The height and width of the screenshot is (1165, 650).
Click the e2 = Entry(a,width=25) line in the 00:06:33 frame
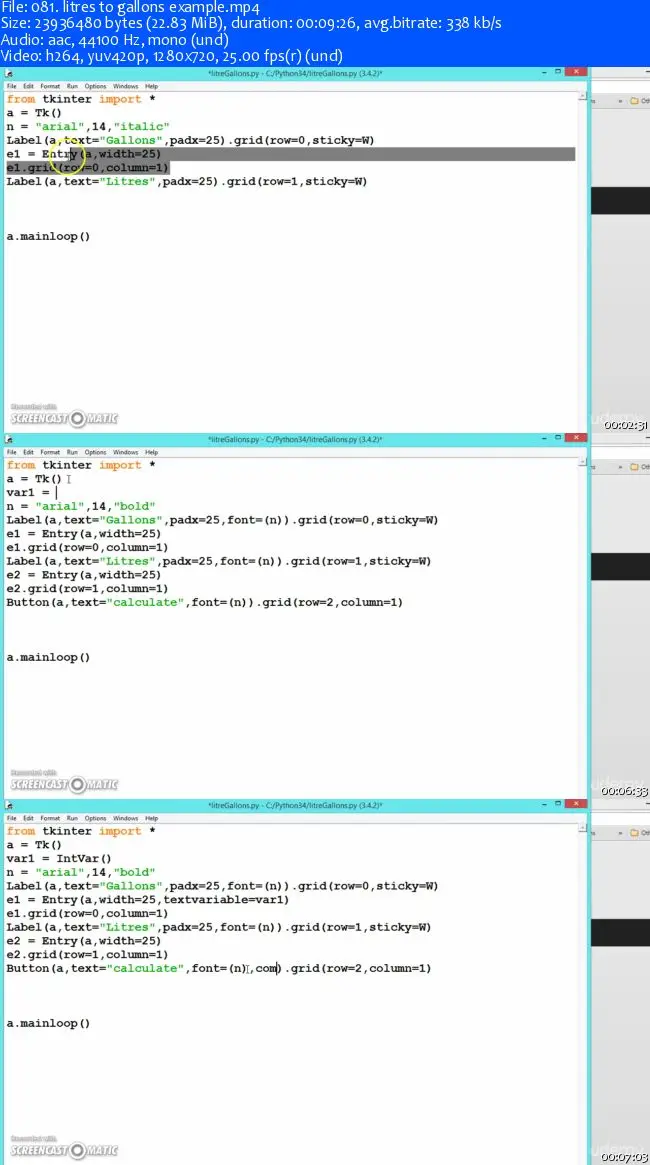coord(83,575)
